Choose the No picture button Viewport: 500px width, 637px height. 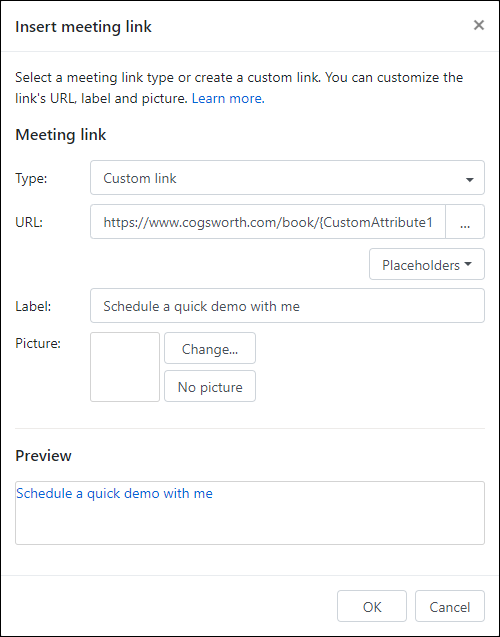point(210,386)
